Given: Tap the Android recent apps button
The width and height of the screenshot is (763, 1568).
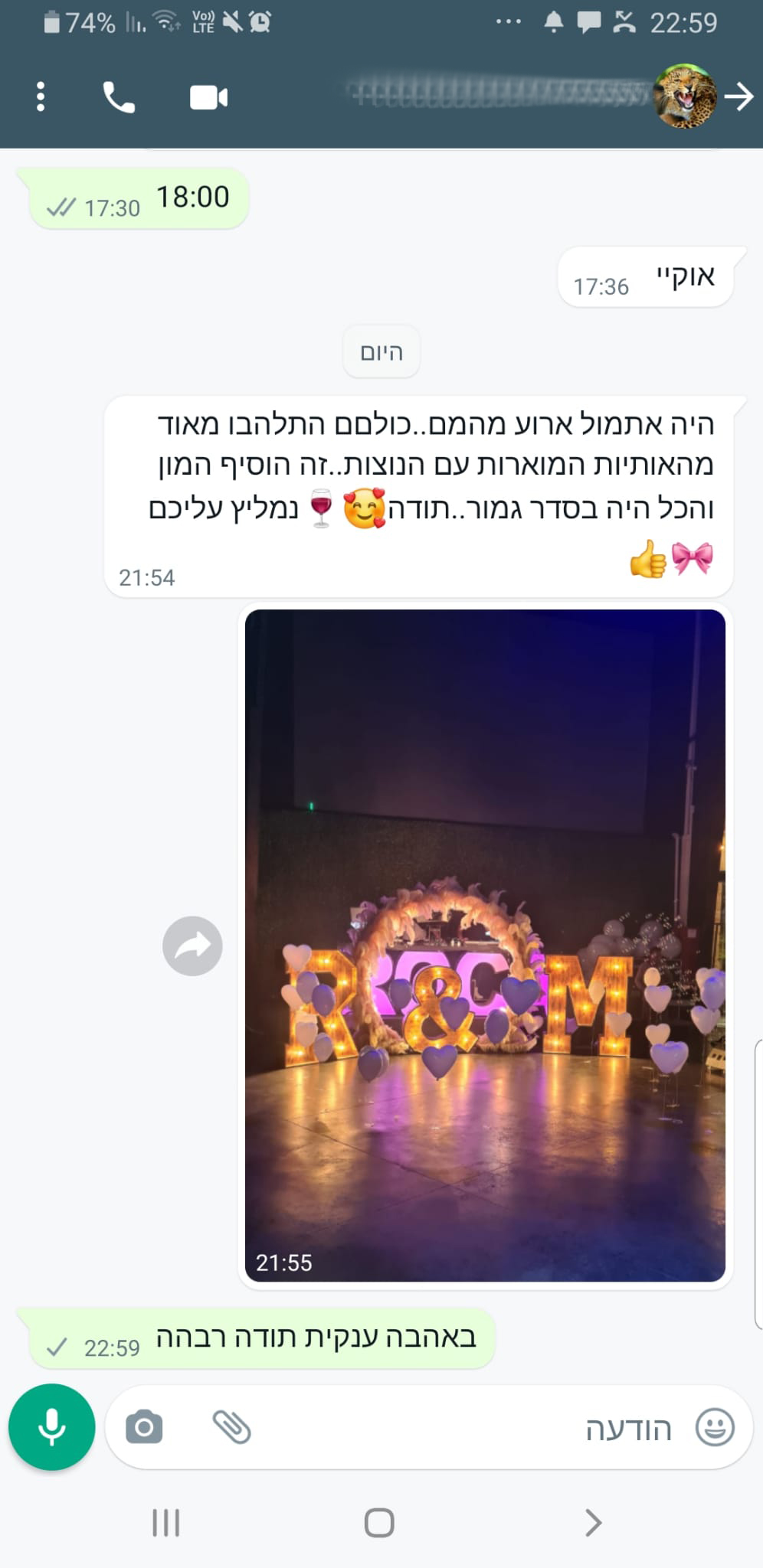Looking at the screenshot, I should click(166, 1522).
